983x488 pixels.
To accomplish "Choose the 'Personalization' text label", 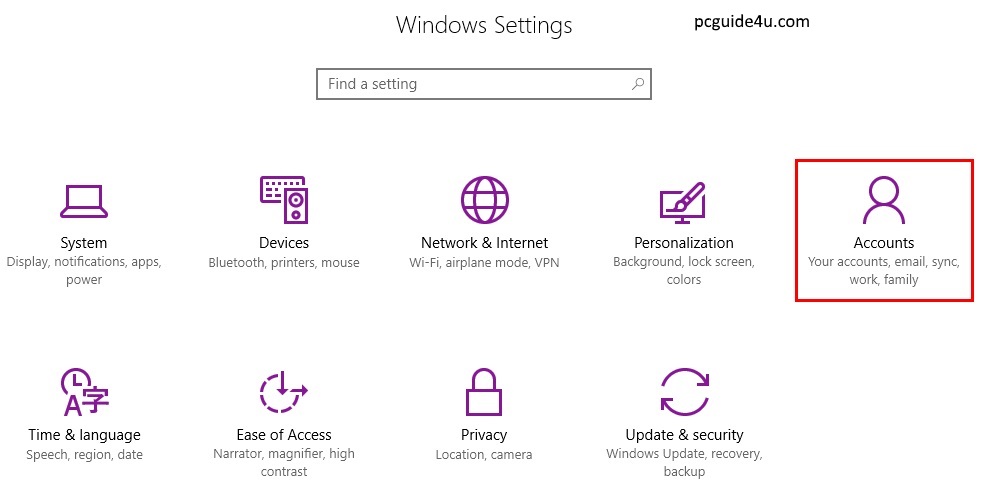I will 684,243.
